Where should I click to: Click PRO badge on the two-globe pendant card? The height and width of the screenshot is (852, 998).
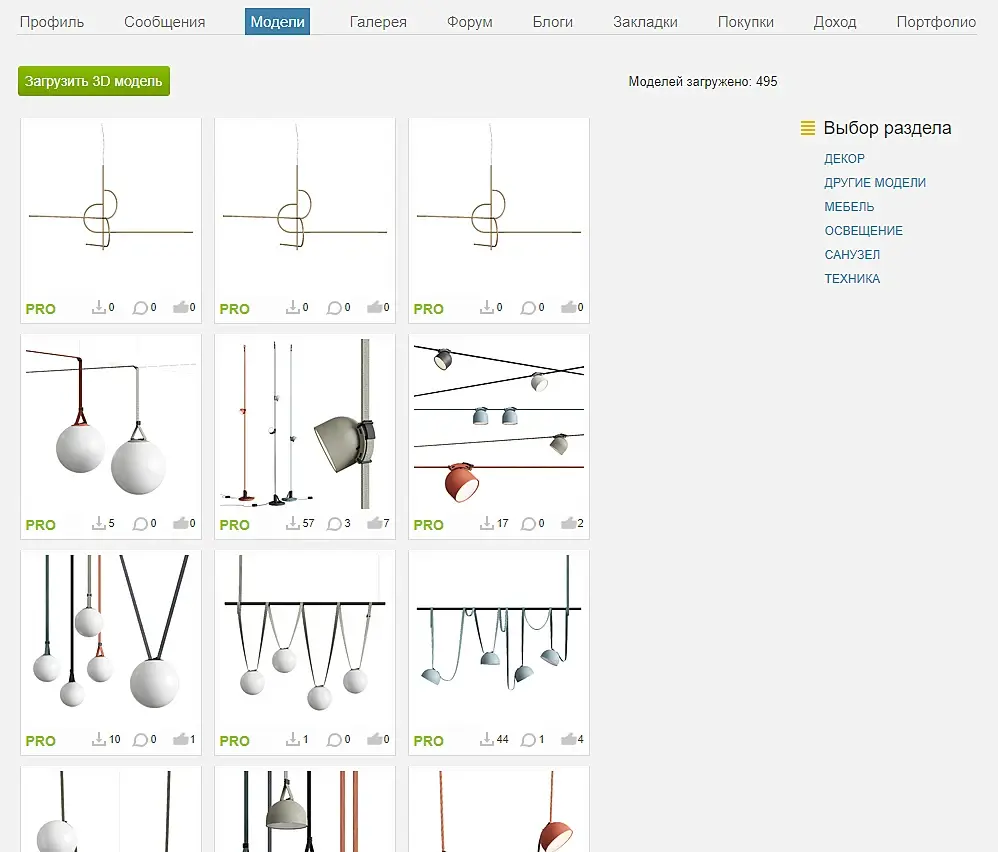click(41, 525)
